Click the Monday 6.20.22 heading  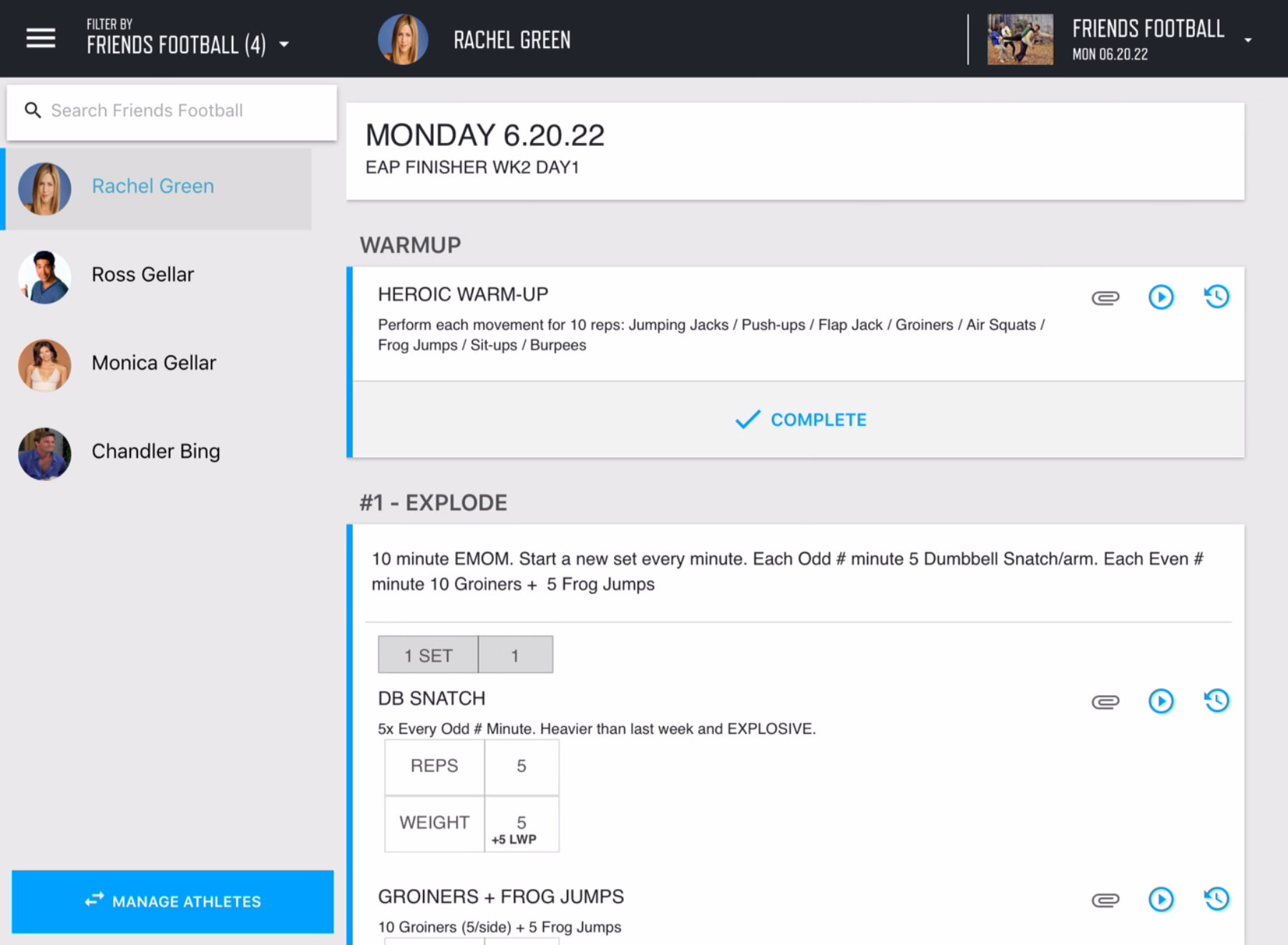click(x=485, y=135)
